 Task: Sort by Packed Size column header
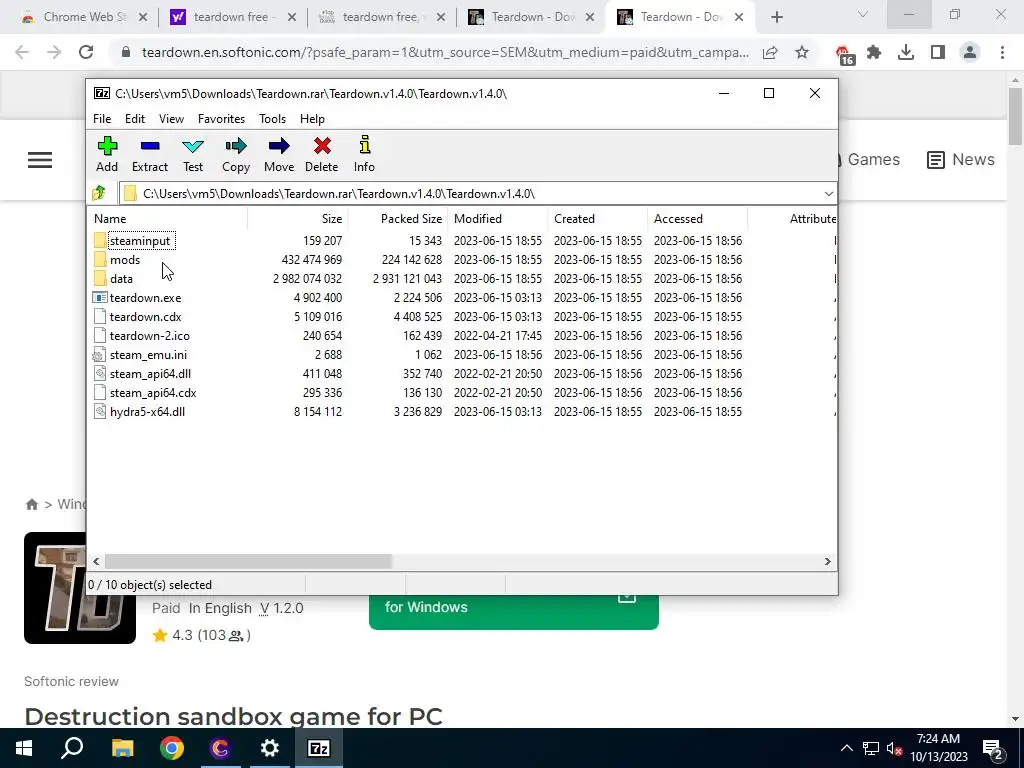(398, 219)
